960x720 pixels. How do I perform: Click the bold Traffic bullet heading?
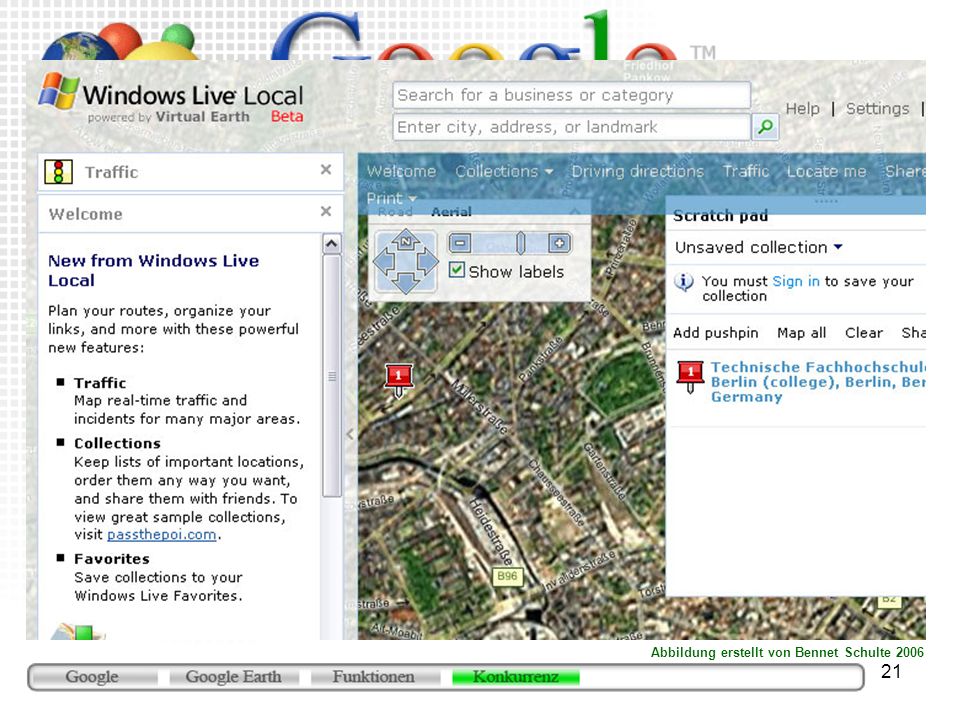pyautogui.click(x=100, y=383)
